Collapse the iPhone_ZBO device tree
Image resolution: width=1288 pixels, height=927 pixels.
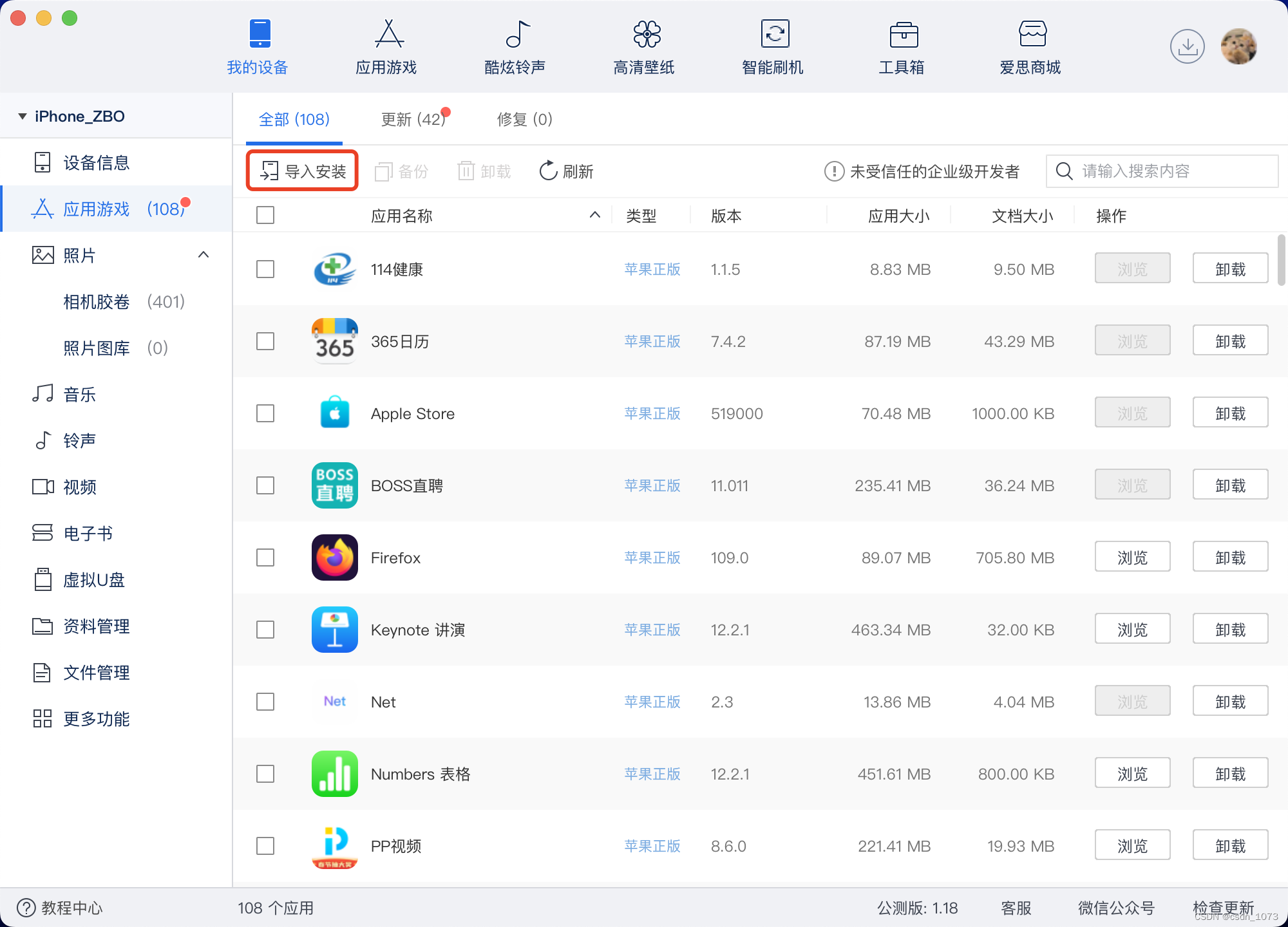[23, 117]
